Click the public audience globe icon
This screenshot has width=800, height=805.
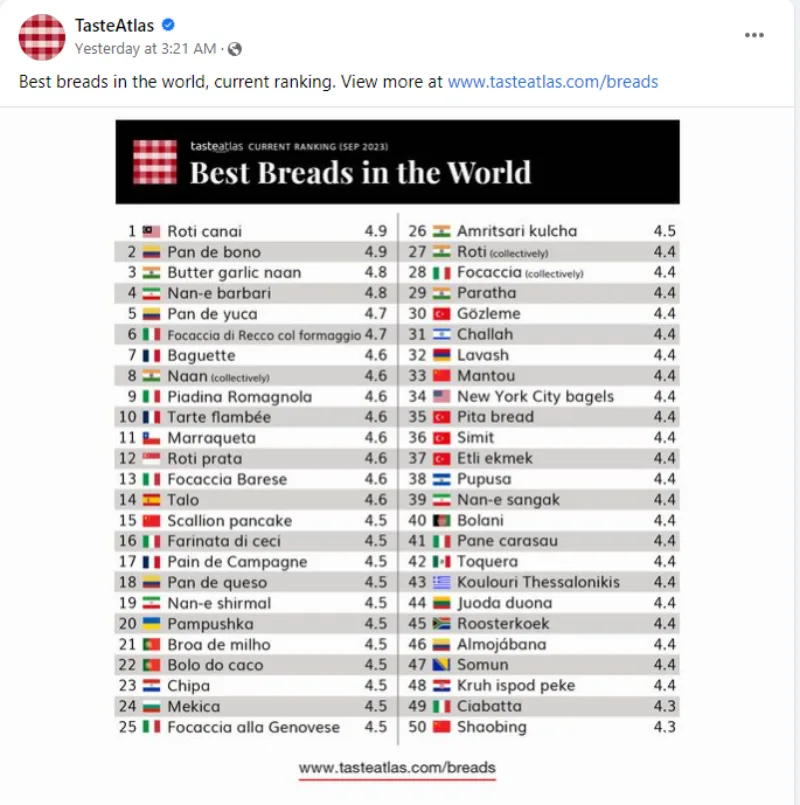tap(234, 48)
